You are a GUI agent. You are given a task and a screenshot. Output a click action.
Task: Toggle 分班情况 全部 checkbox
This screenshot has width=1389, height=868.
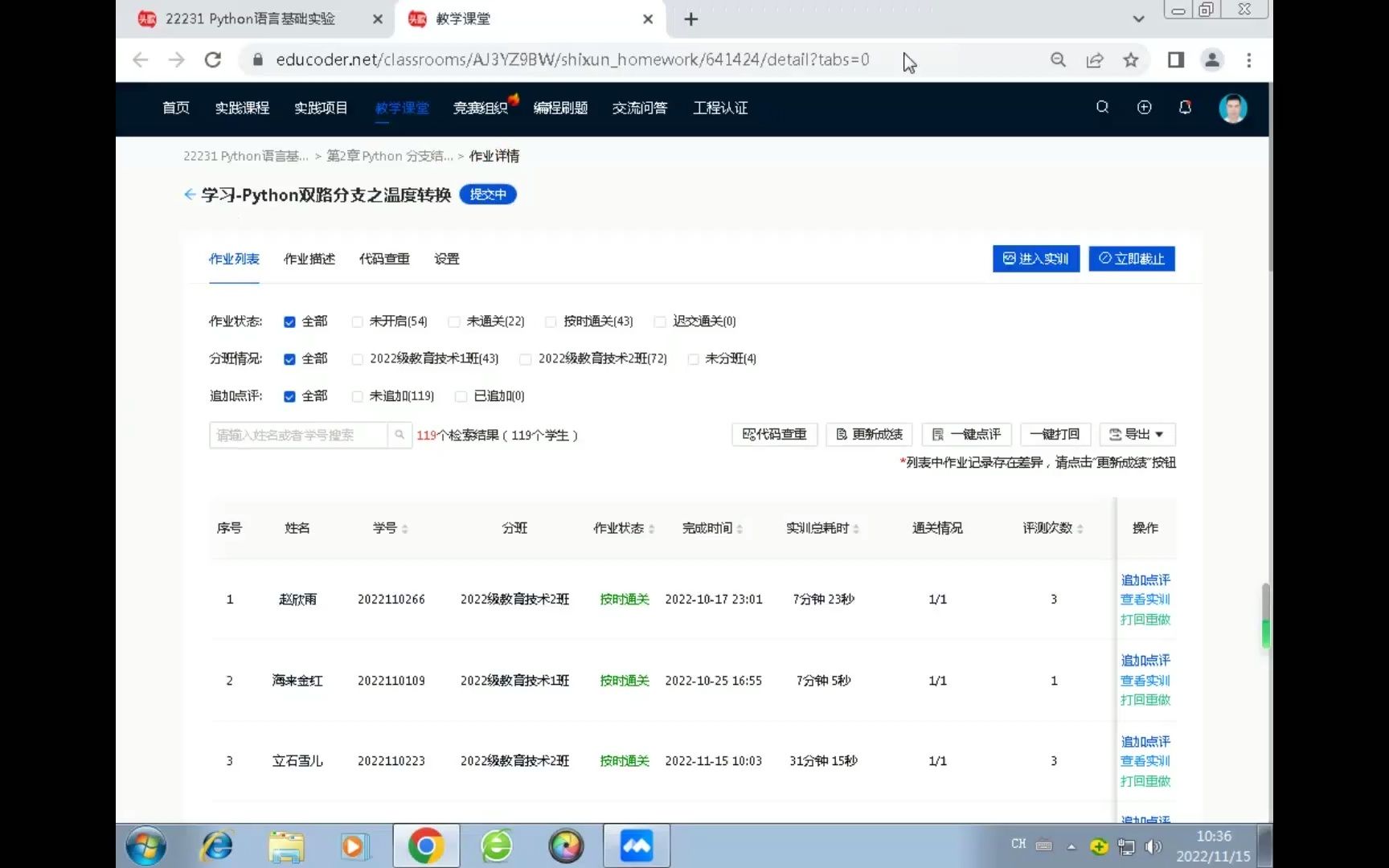pos(289,359)
